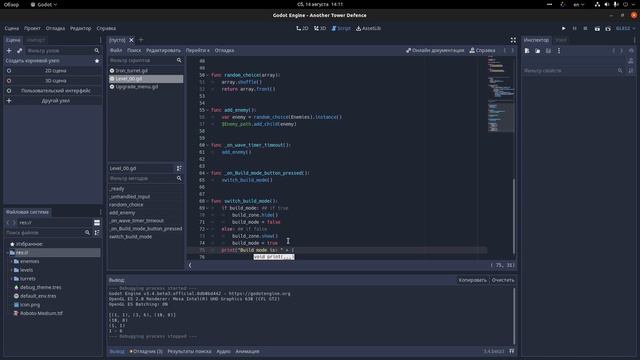Add a new node with the plus icon
The width and height of the screenshot is (640, 360).
pyautogui.click(x=9, y=51)
